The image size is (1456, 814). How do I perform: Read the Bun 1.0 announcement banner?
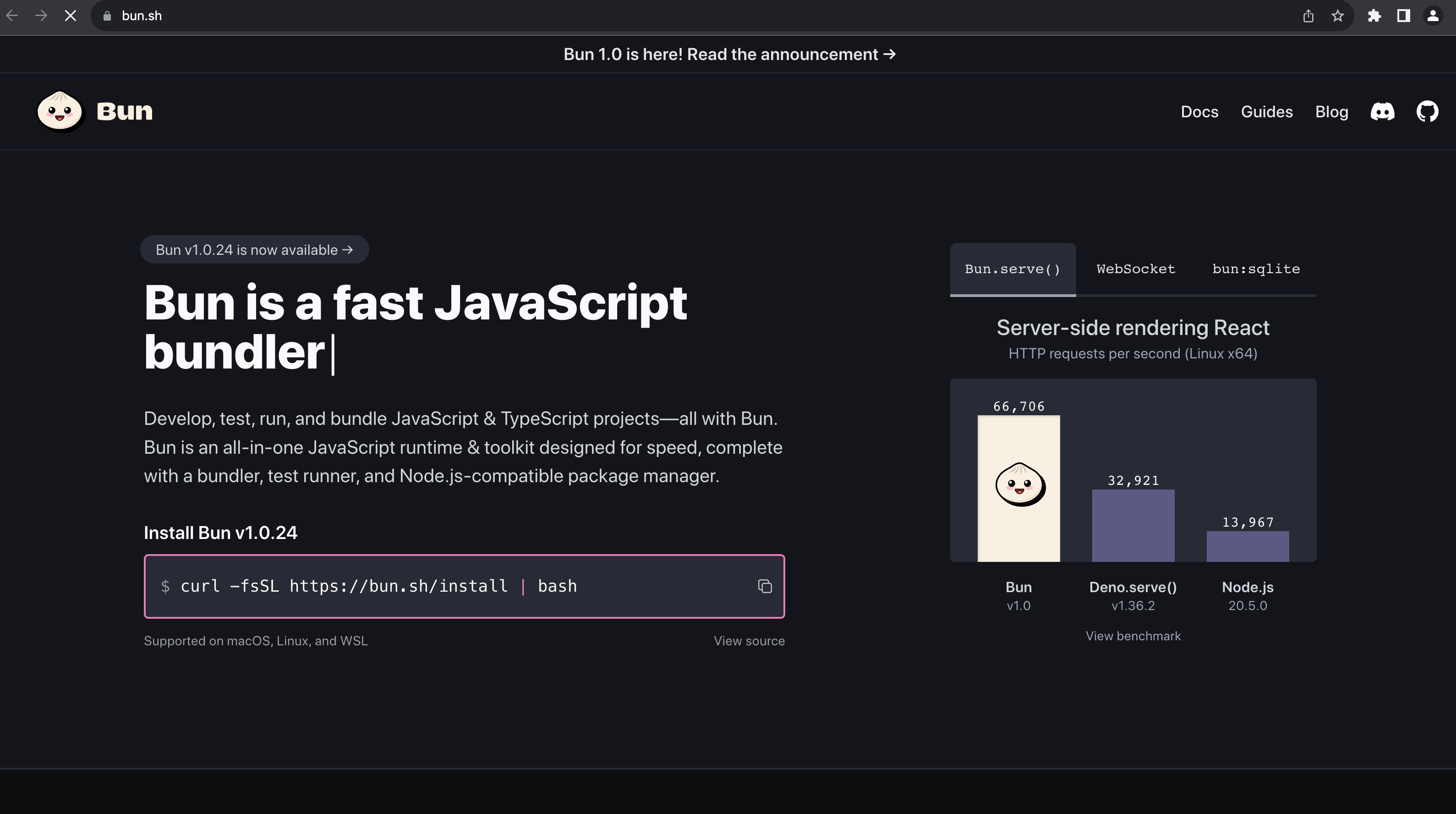[x=729, y=54]
